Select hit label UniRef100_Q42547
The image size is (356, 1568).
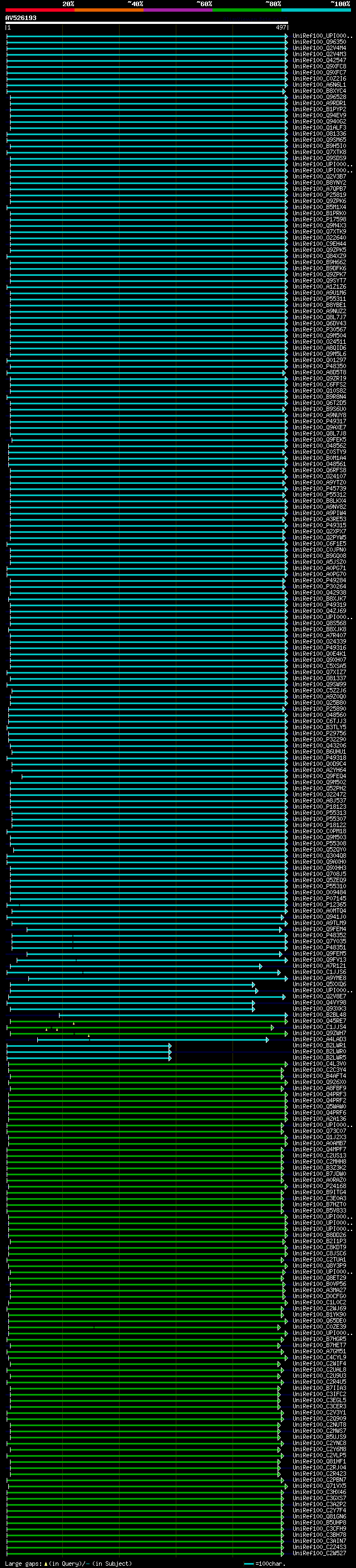click(319, 60)
